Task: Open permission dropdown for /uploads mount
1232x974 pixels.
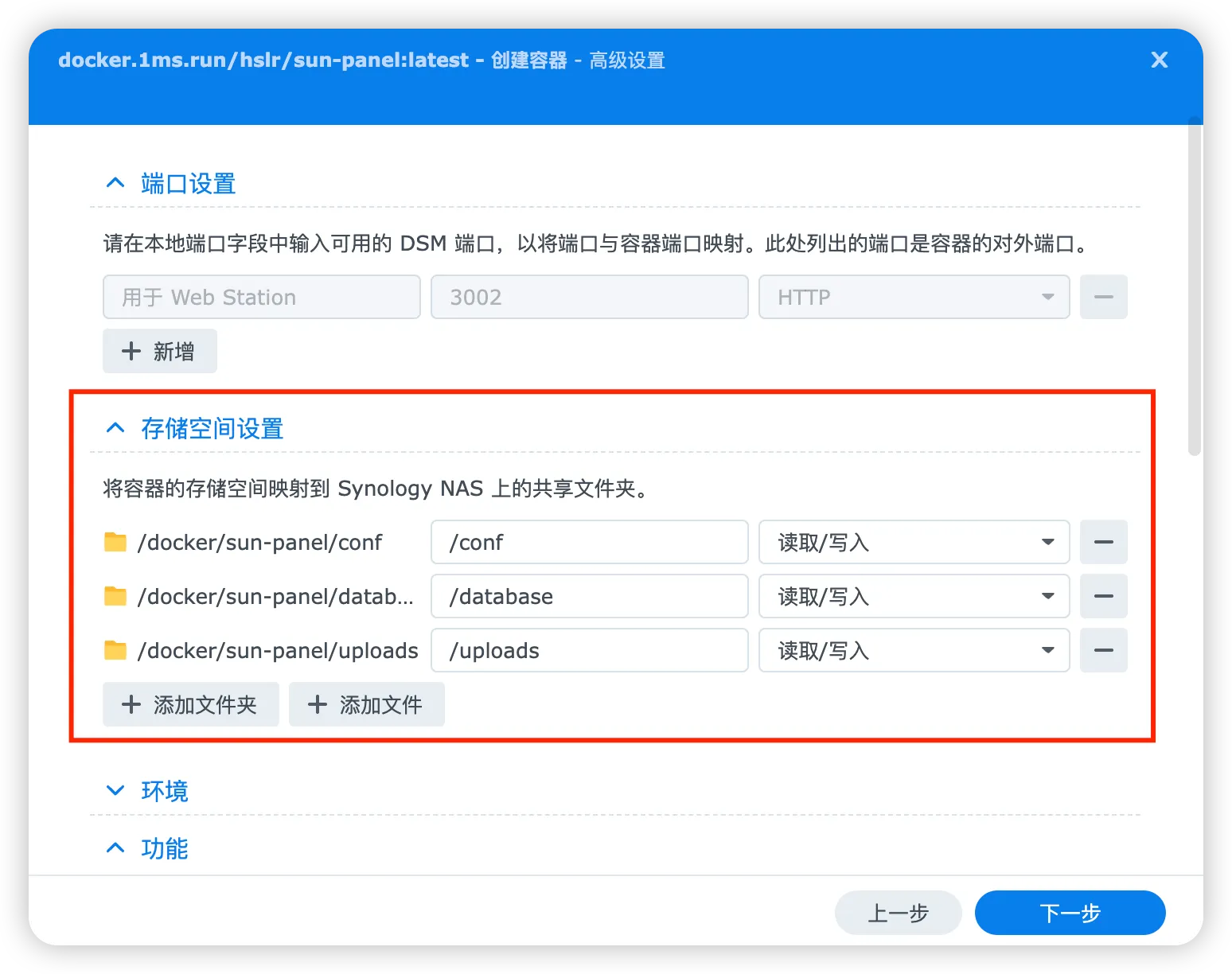Action: (914, 650)
